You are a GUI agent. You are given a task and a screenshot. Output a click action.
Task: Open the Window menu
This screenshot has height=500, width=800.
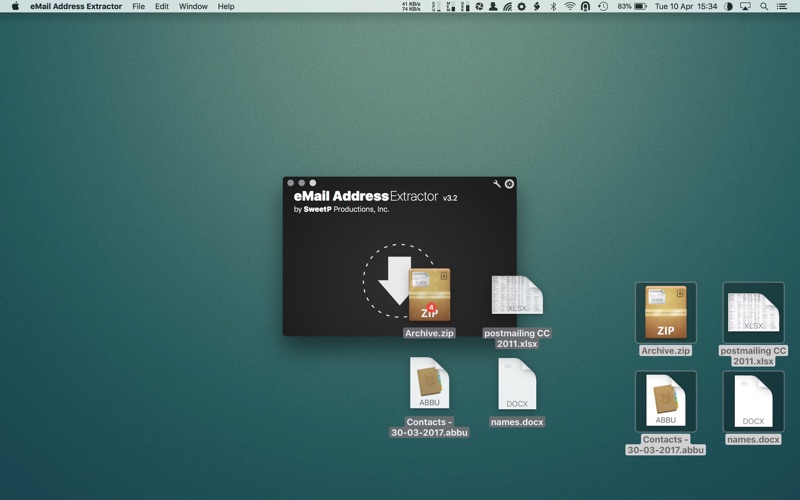click(x=193, y=6)
